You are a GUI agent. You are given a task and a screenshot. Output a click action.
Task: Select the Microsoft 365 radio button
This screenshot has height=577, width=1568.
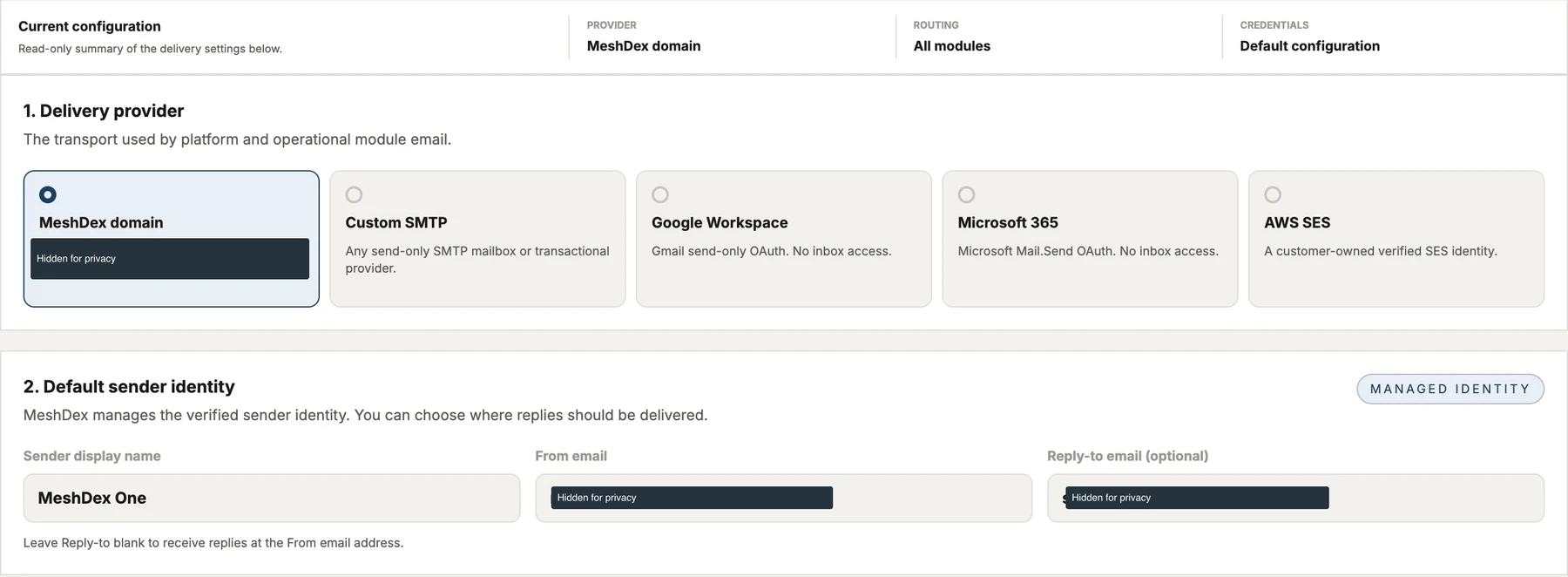[966, 194]
